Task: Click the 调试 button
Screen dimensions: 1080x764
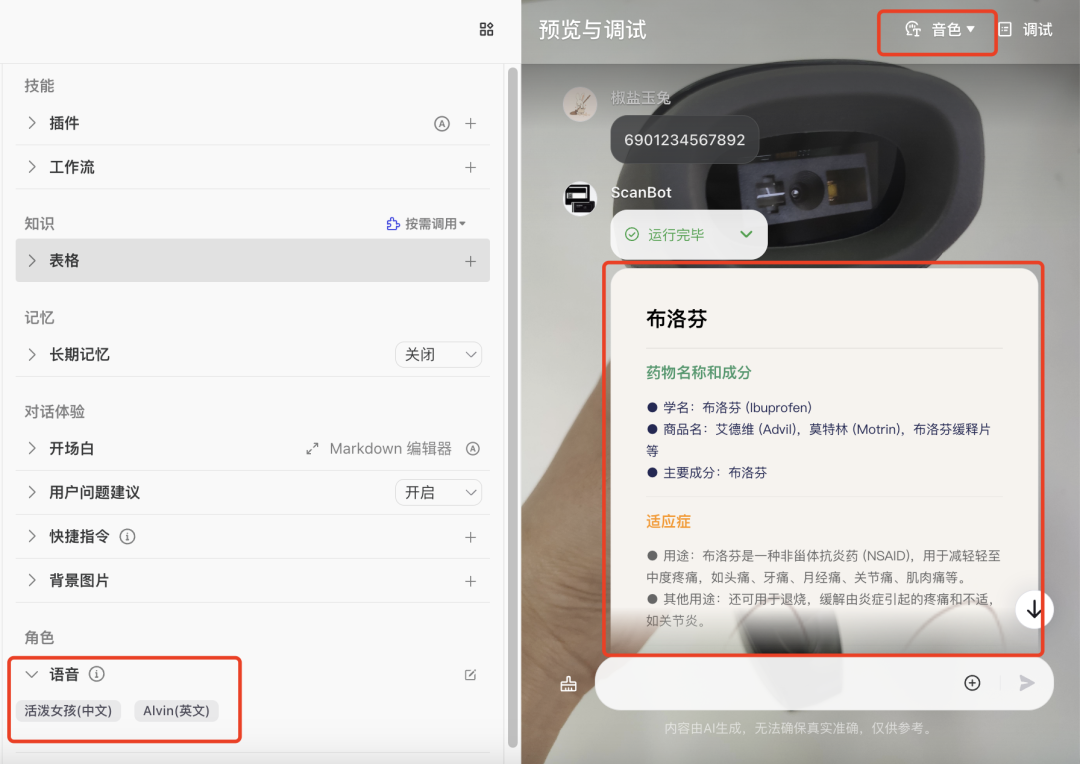Action: [1037, 30]
